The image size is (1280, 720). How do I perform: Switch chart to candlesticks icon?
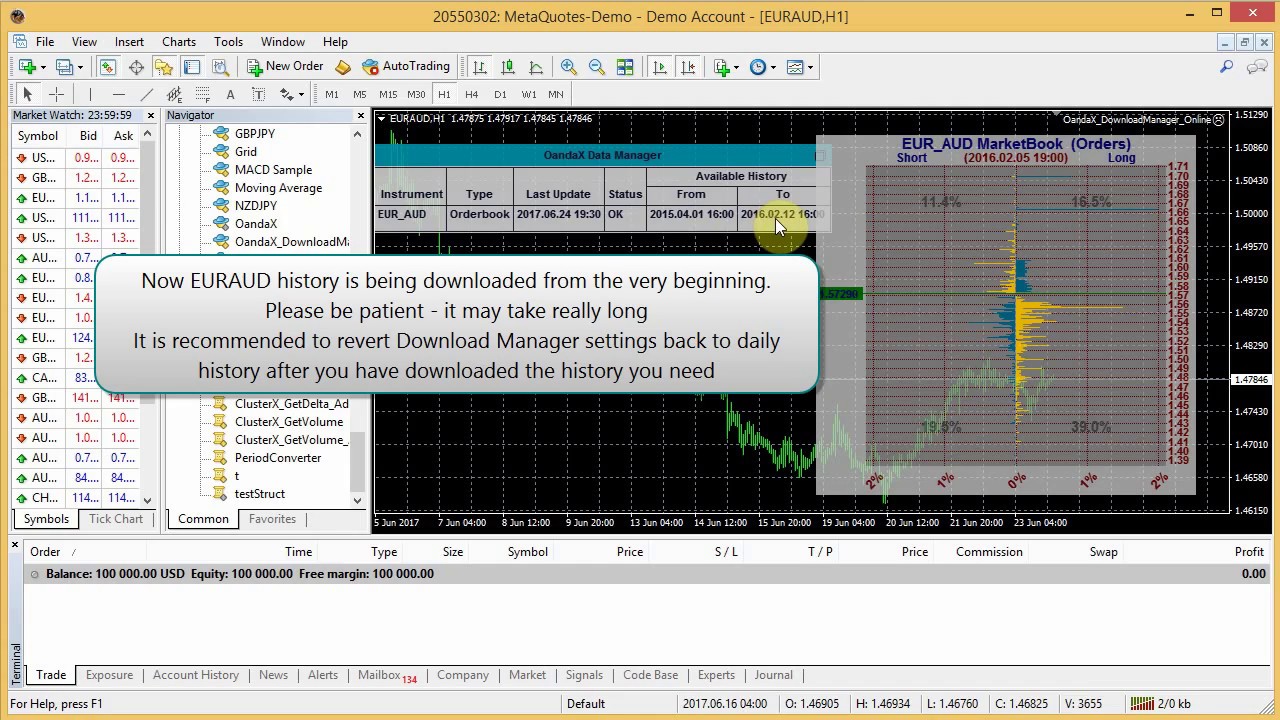click(x=508, y=67)
